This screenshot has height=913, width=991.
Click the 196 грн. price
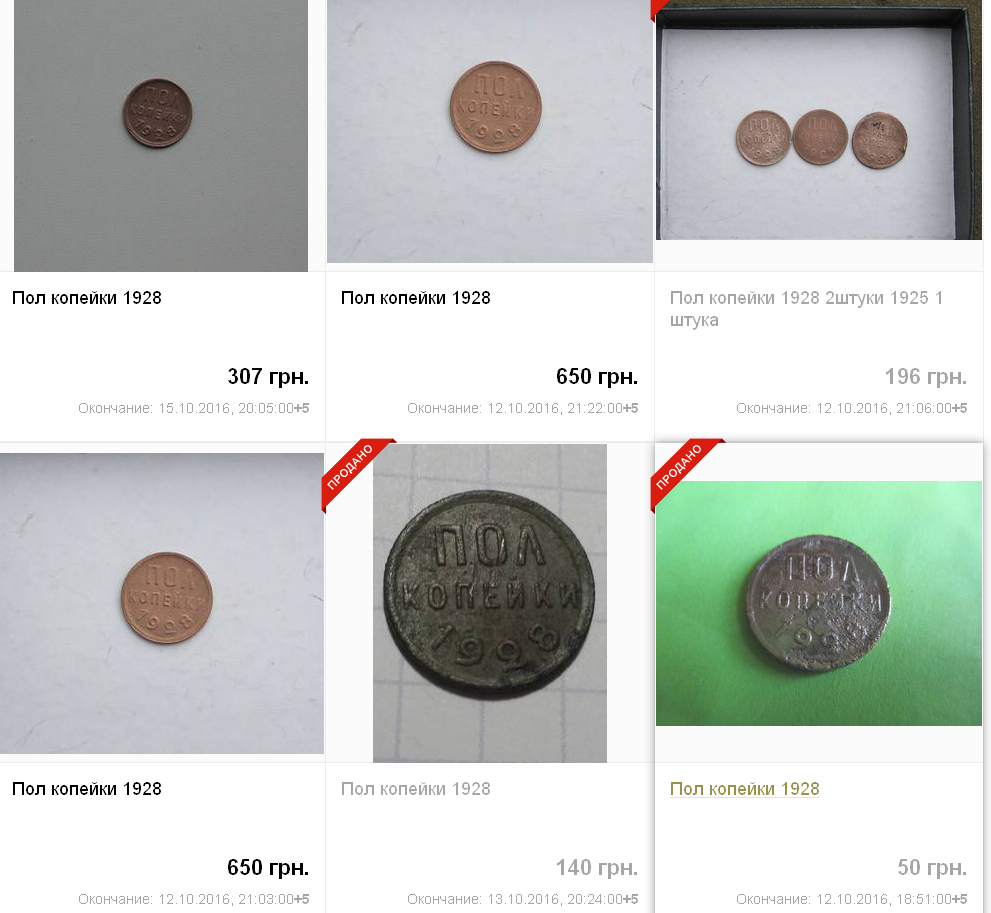tap(925, 377)
